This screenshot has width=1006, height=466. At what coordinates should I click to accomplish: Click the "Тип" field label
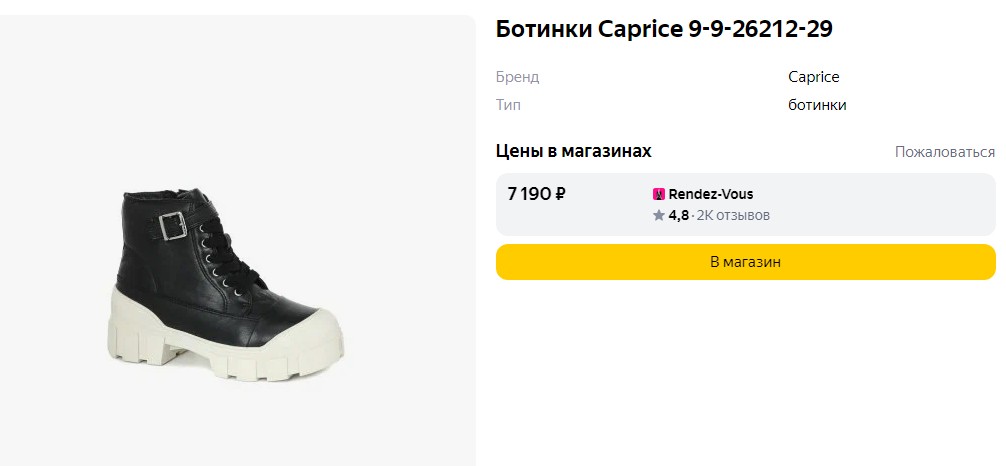508,105
